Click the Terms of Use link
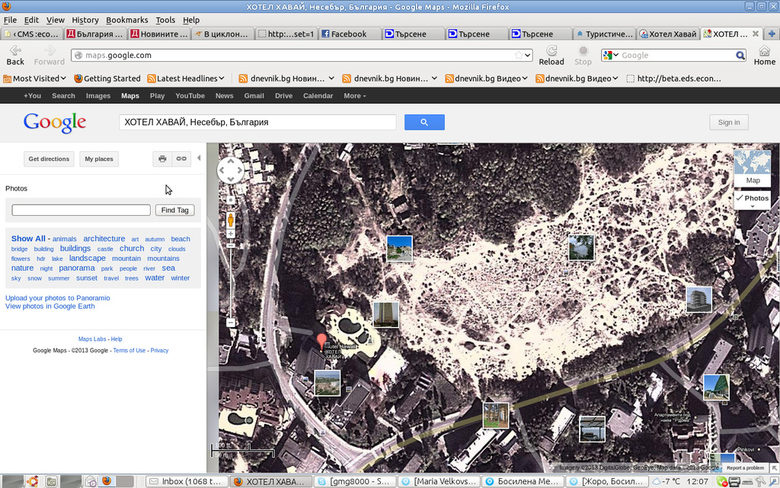Screen dimensions: 780x488 coord(129,350)
